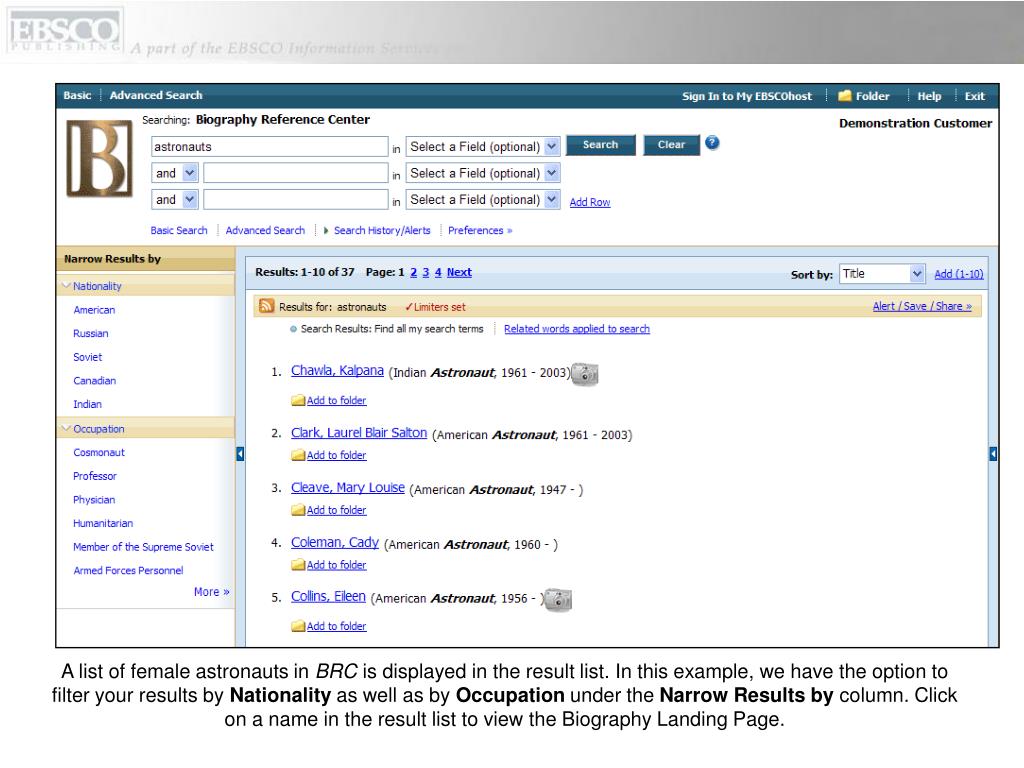Screen dimensions: 1024x768
Task: Open the Folder icon in top bar
Action: (845, 96)
